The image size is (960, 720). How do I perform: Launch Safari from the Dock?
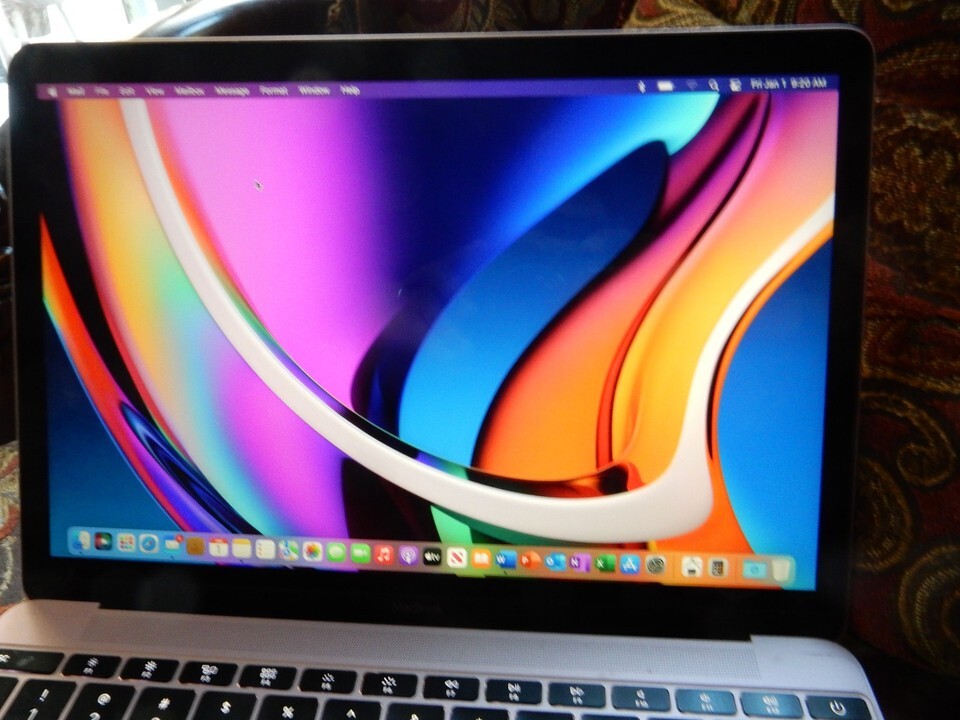click(149, 543)
